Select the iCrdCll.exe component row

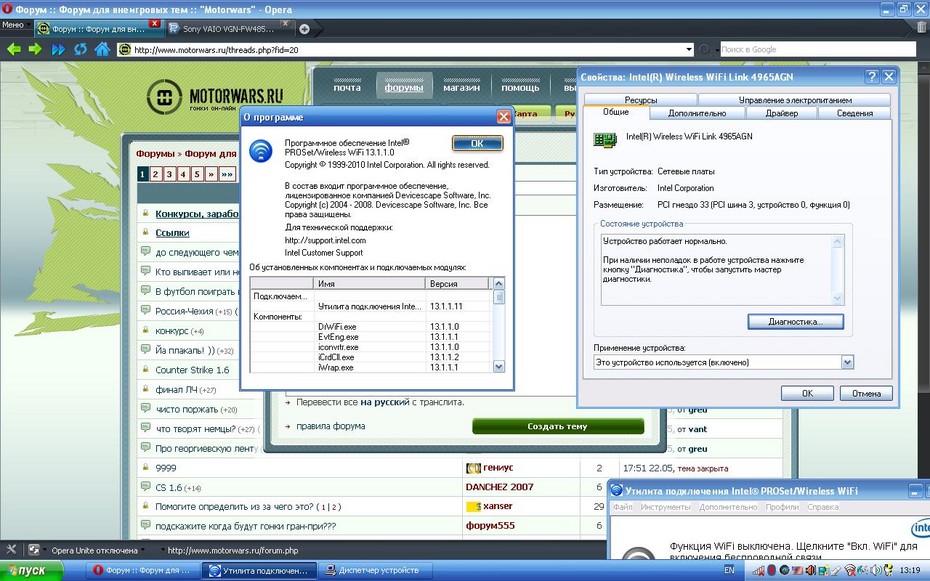(x=371, y=357)
